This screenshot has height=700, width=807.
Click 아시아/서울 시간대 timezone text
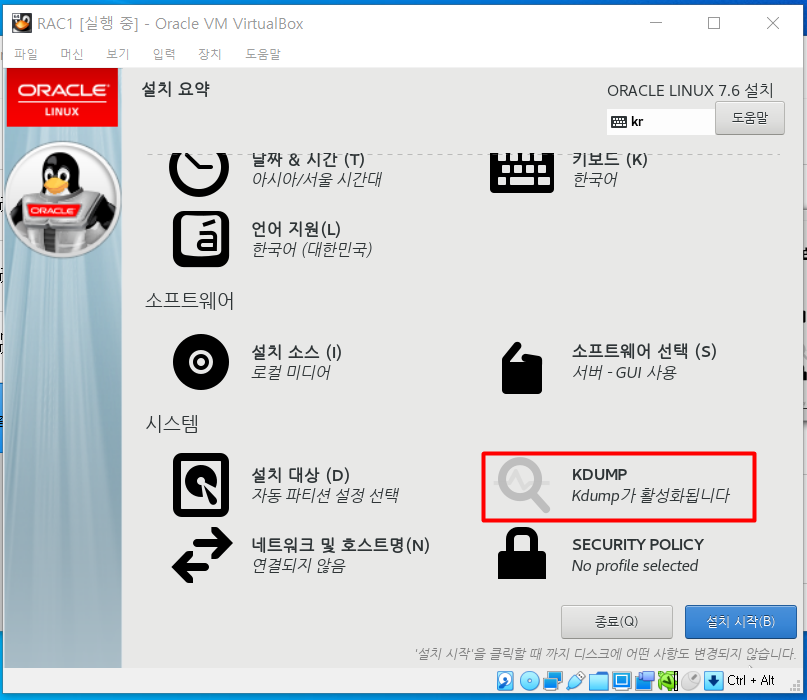tap(317, 179)
